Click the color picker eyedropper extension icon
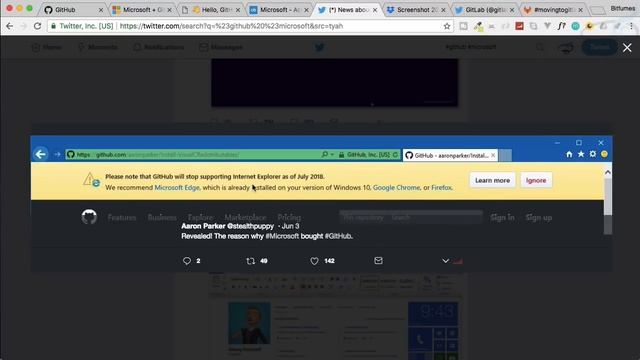 478,27
